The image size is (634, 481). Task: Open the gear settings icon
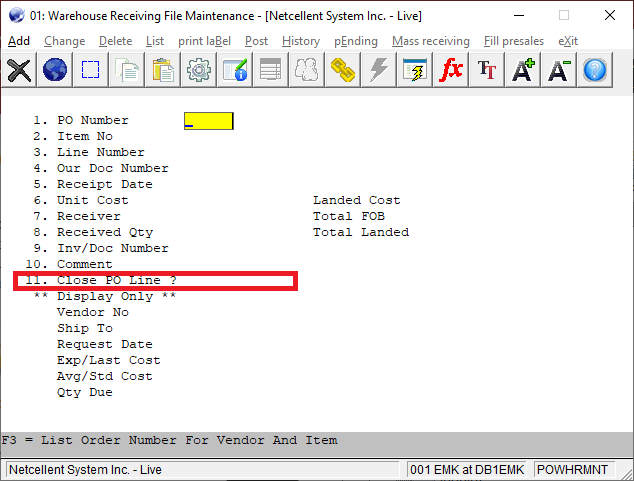point(199,70)
